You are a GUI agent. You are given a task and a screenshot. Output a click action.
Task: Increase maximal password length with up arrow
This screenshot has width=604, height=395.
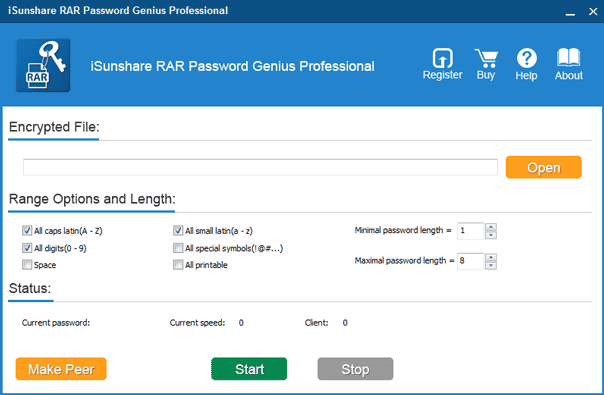coord(491,257)
